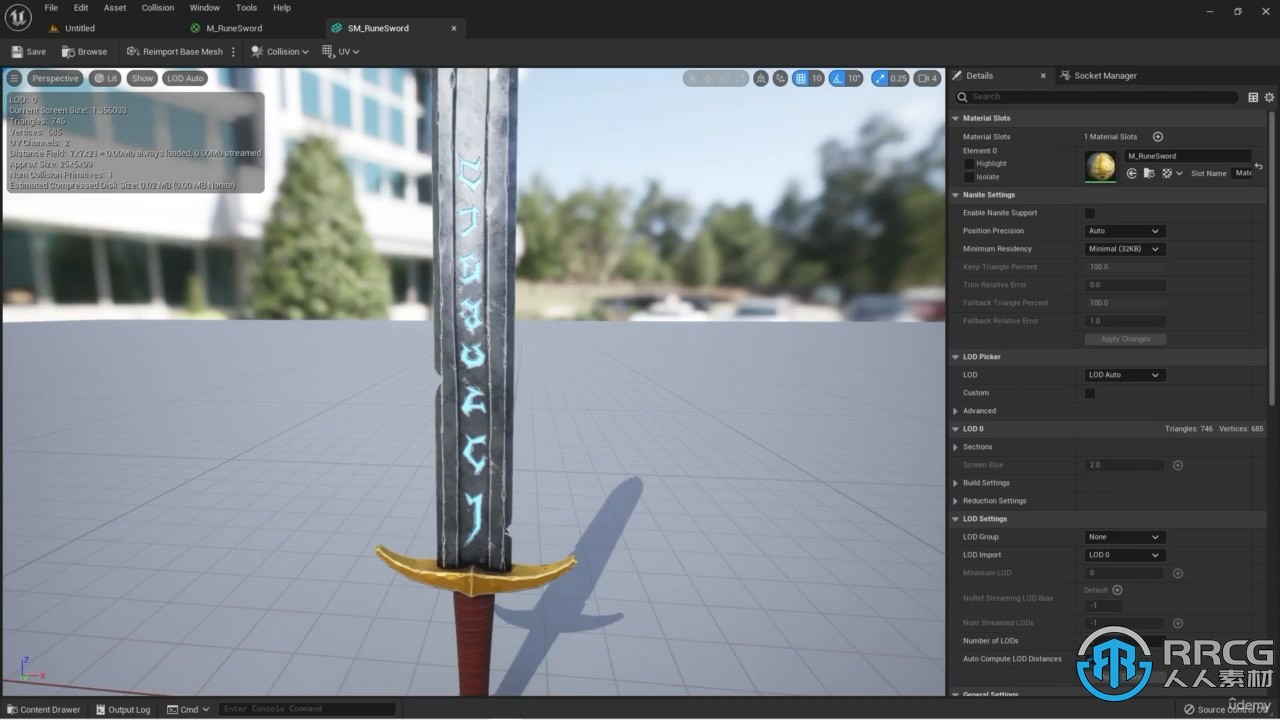Close the Details panel tab
This screenshot has height=720, width=1280.
[x=1043, y=76]
